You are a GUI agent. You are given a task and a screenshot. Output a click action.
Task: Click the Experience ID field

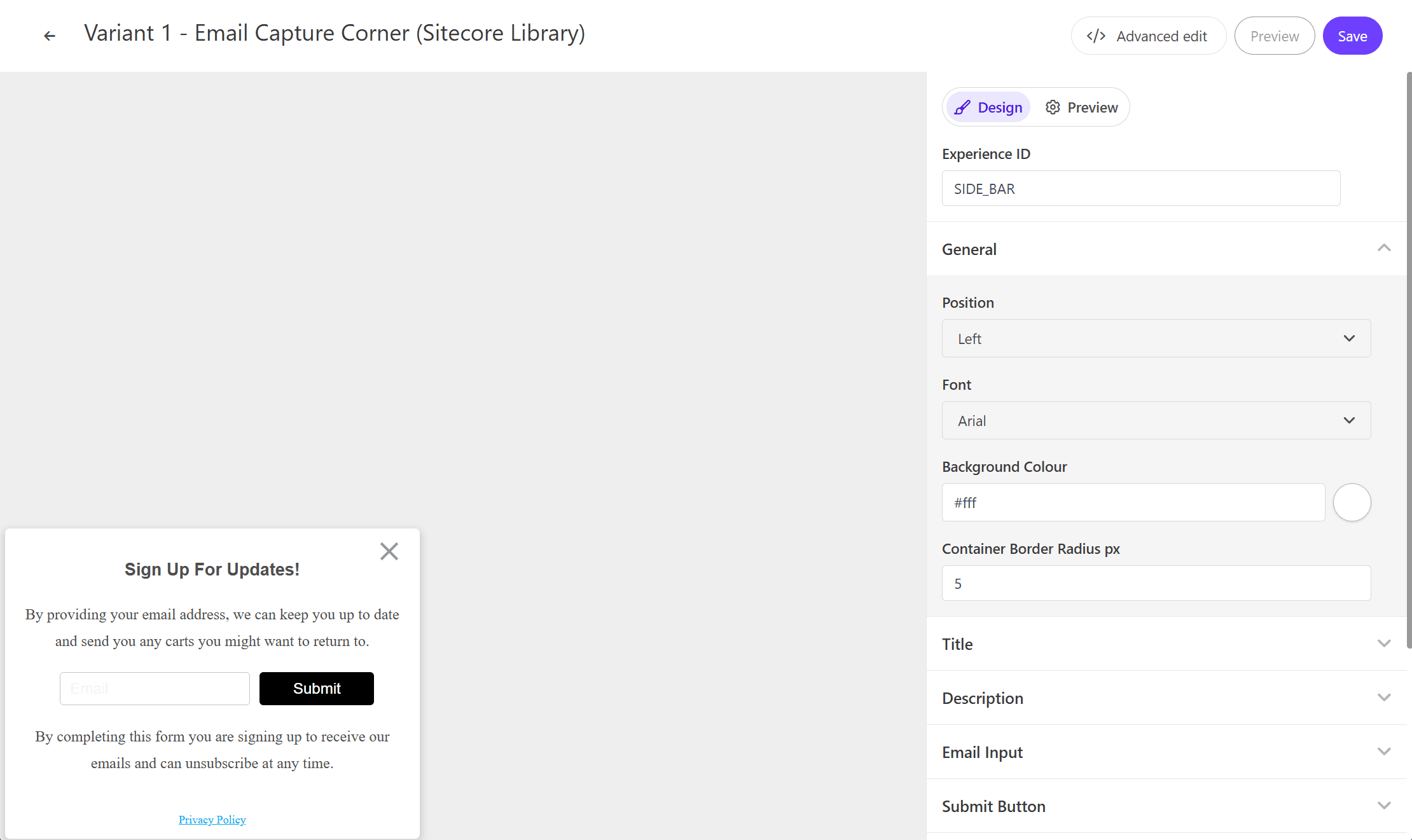point(1140,189)
